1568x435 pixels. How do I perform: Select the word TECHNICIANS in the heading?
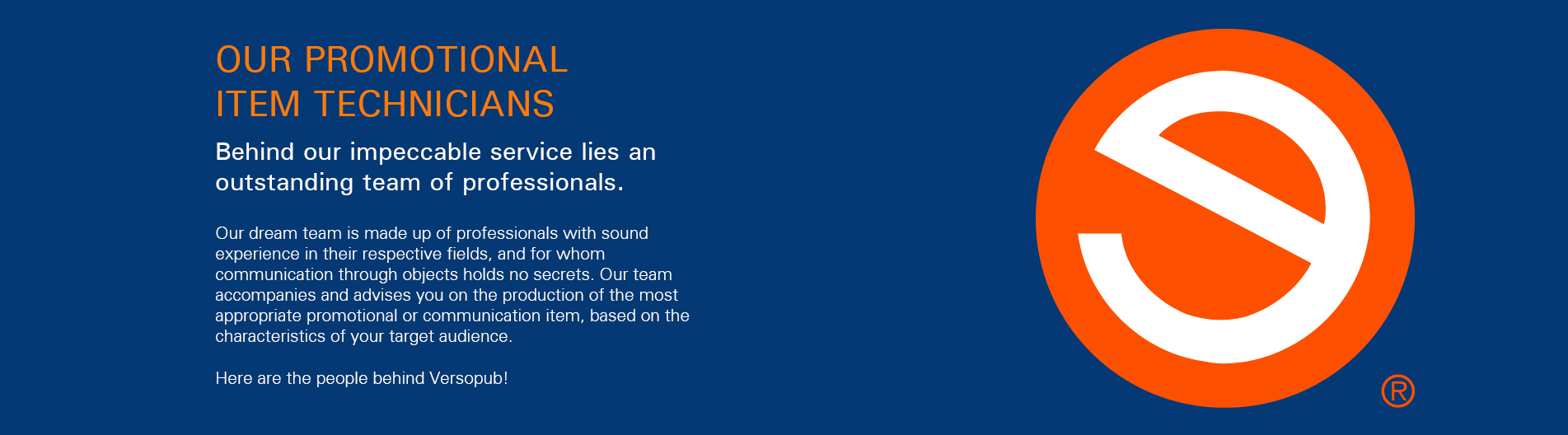(x=434, y=105)
